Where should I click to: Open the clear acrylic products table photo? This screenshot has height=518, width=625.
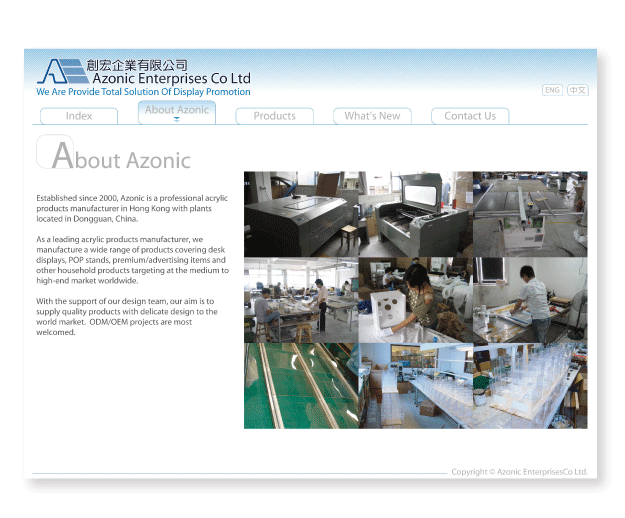click(x=530, y=386)
